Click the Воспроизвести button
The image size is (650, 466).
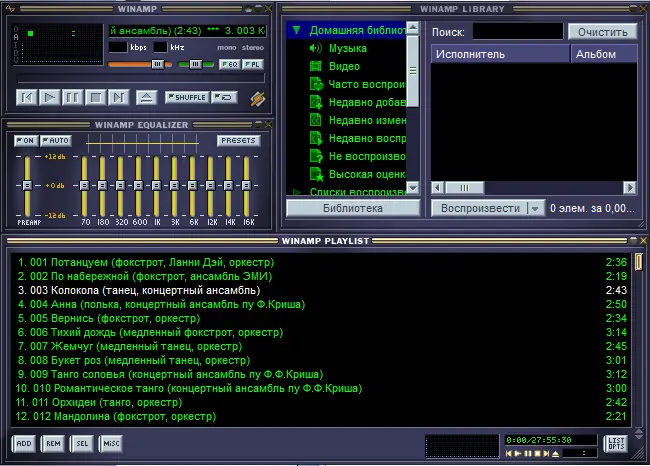pos(480,208)
